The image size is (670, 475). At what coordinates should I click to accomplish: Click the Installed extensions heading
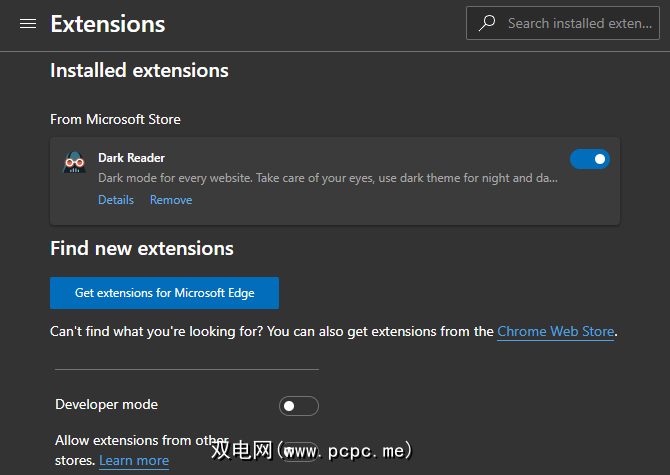pyautogui.click(x=139, y=71)
